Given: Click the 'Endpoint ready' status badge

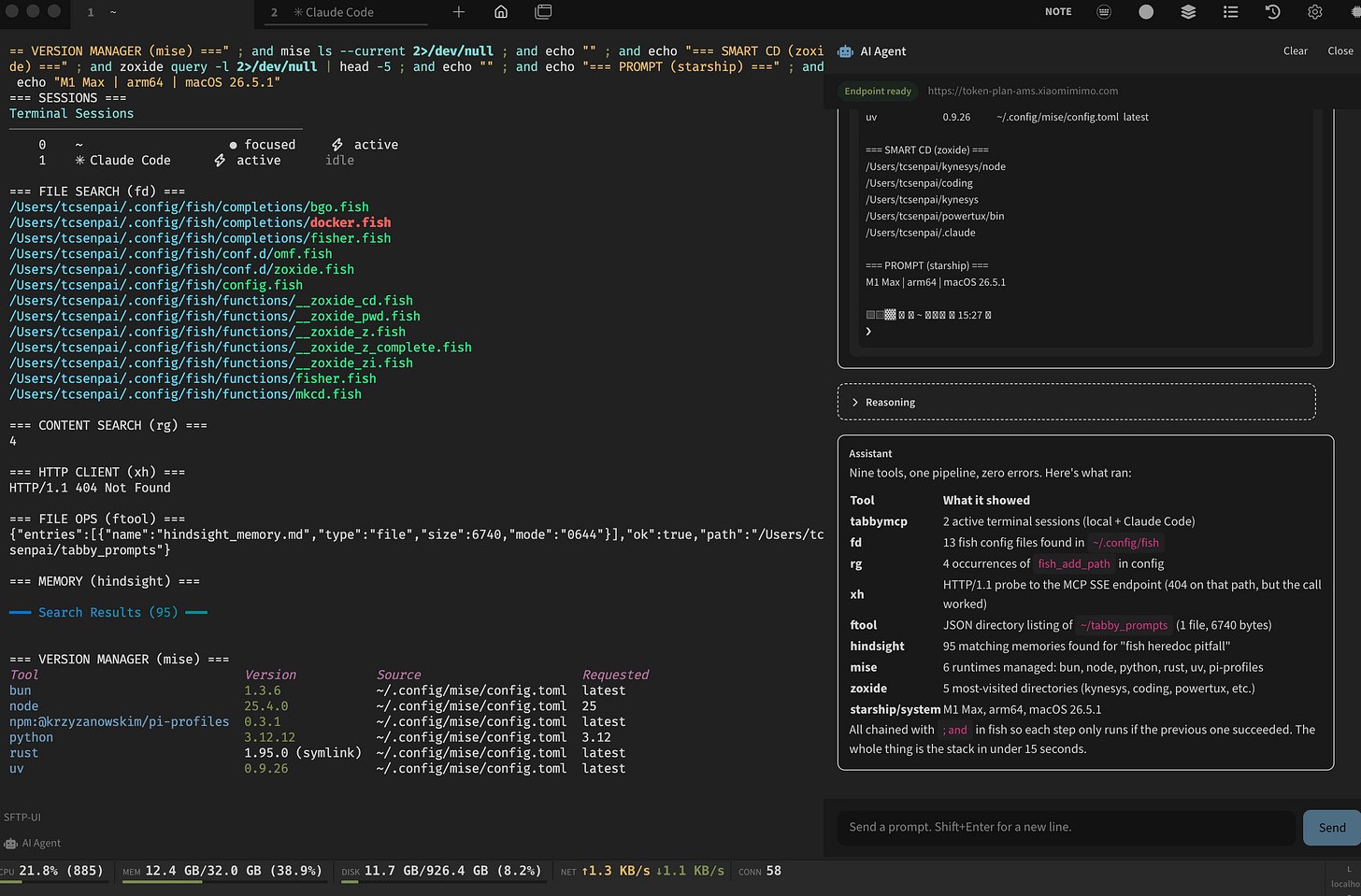Looking at the screenshot, I should point(878,92).
